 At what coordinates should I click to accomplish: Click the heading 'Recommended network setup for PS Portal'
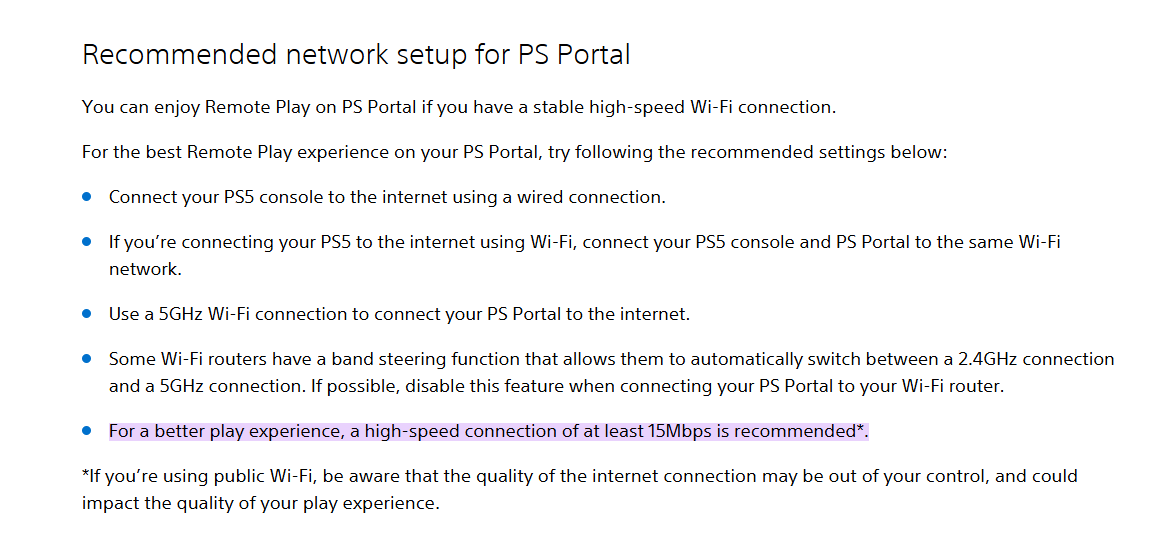(x=356, y=56)
